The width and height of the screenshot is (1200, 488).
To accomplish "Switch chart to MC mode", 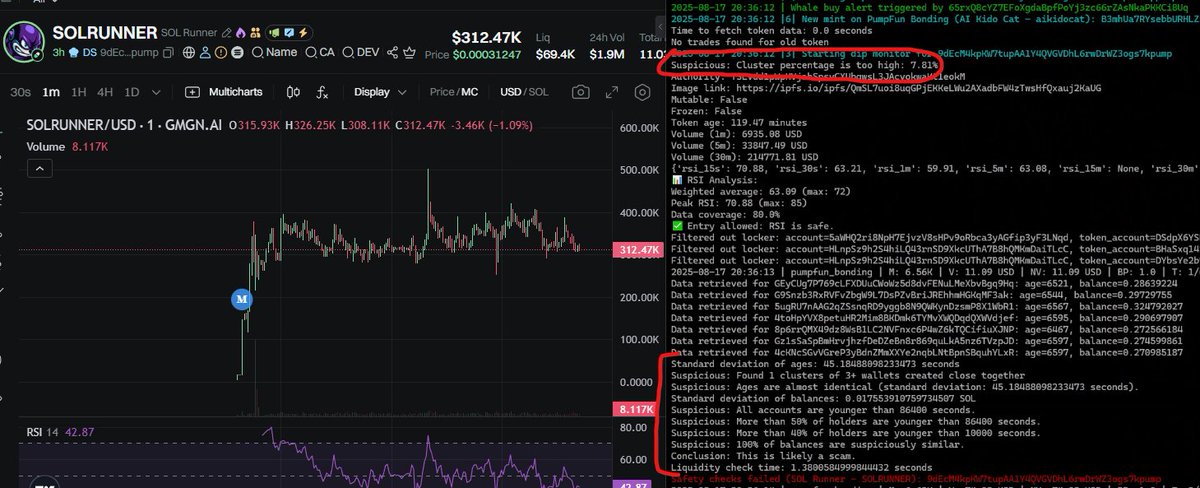I will pyautogui.click(x=469, y=92).
